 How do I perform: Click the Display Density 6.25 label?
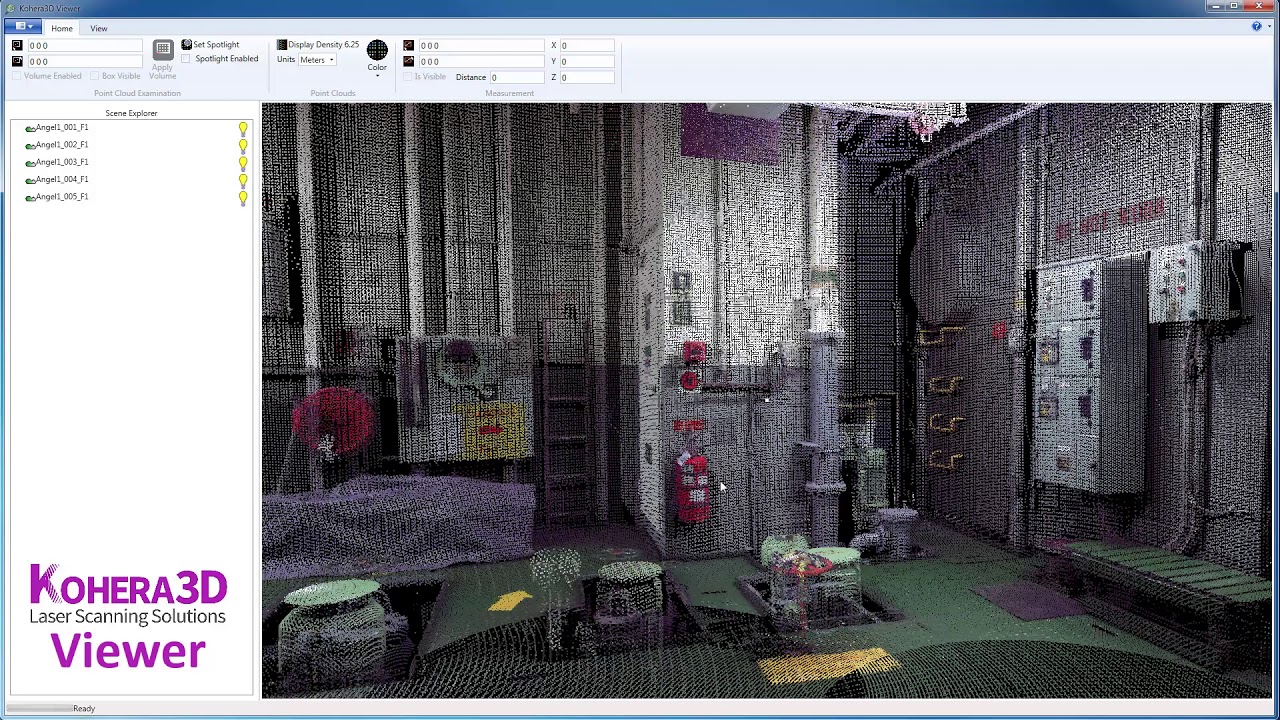click(x=323, y=44)
